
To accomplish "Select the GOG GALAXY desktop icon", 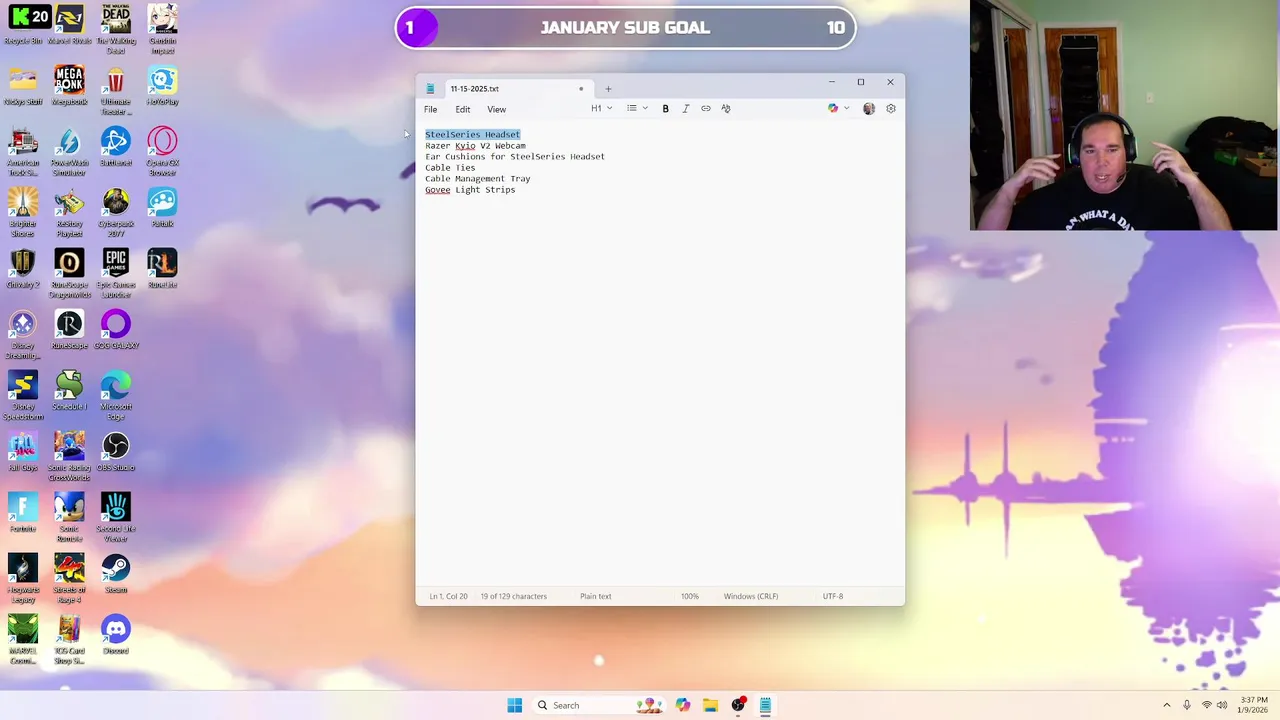I will tap(116, 331).
